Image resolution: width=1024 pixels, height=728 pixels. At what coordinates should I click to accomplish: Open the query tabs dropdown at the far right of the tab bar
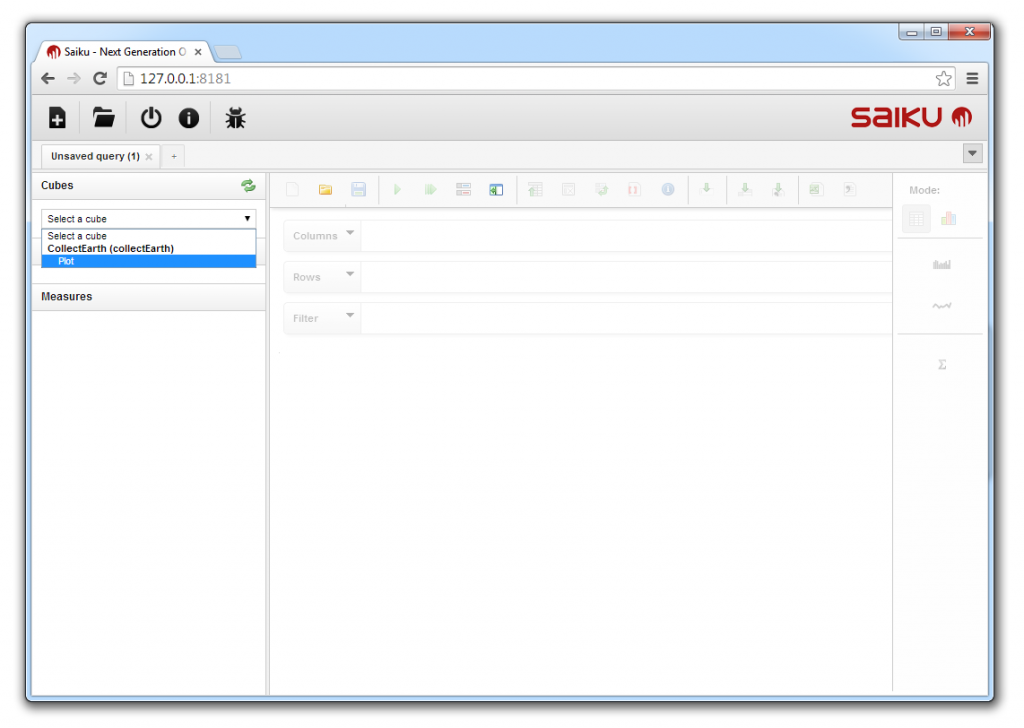pos(972,153)
